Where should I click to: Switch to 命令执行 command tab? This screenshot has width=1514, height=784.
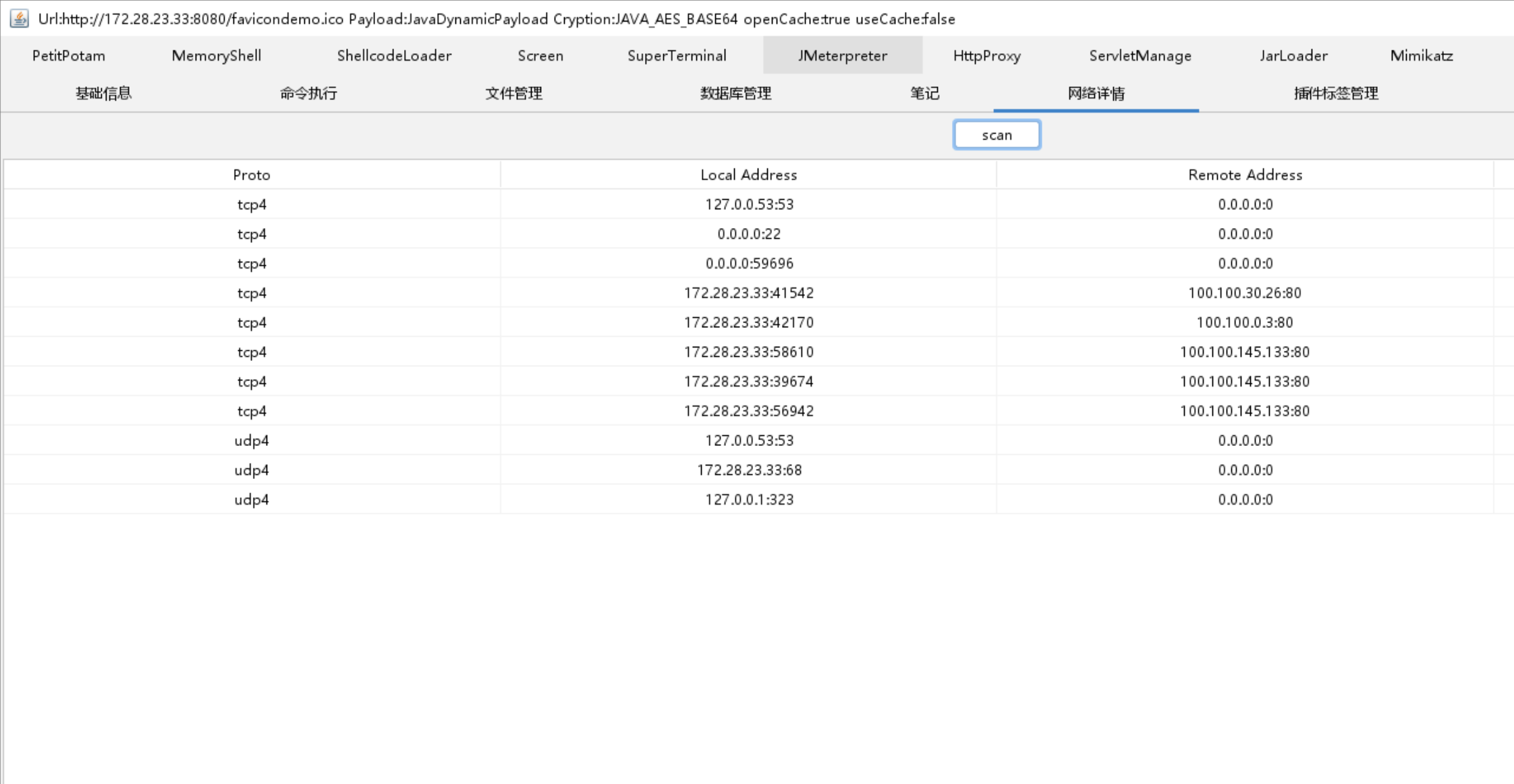pos(308,93)
